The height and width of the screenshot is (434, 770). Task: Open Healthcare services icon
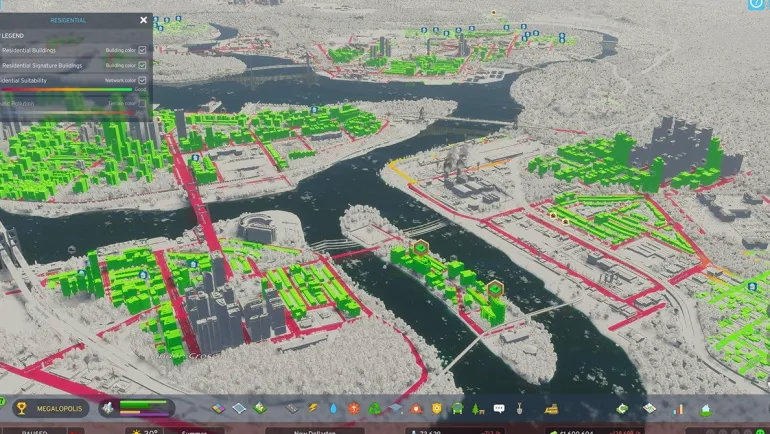[x=354, y=408]
